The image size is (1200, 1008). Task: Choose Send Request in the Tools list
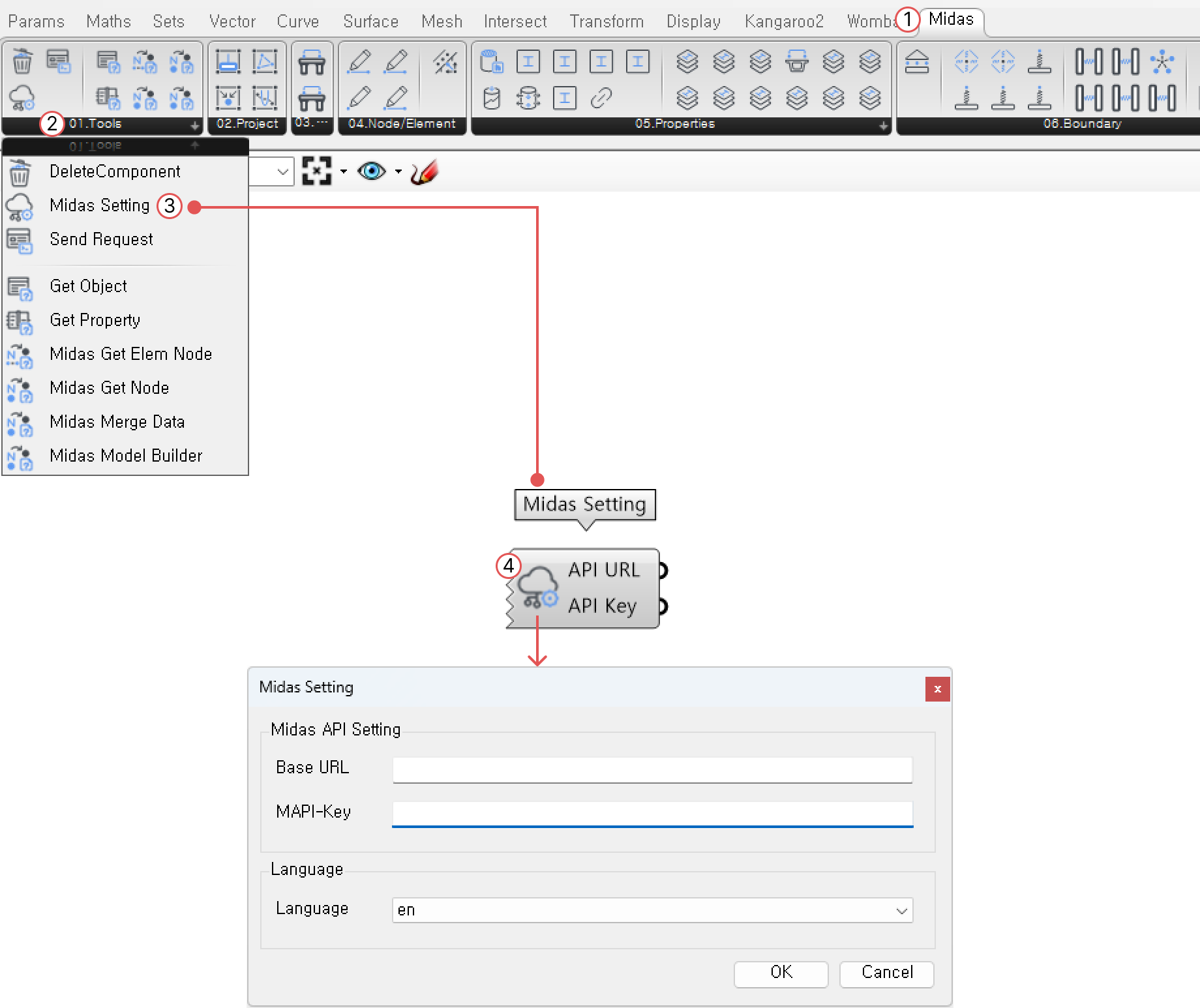[x=101, y=239]
